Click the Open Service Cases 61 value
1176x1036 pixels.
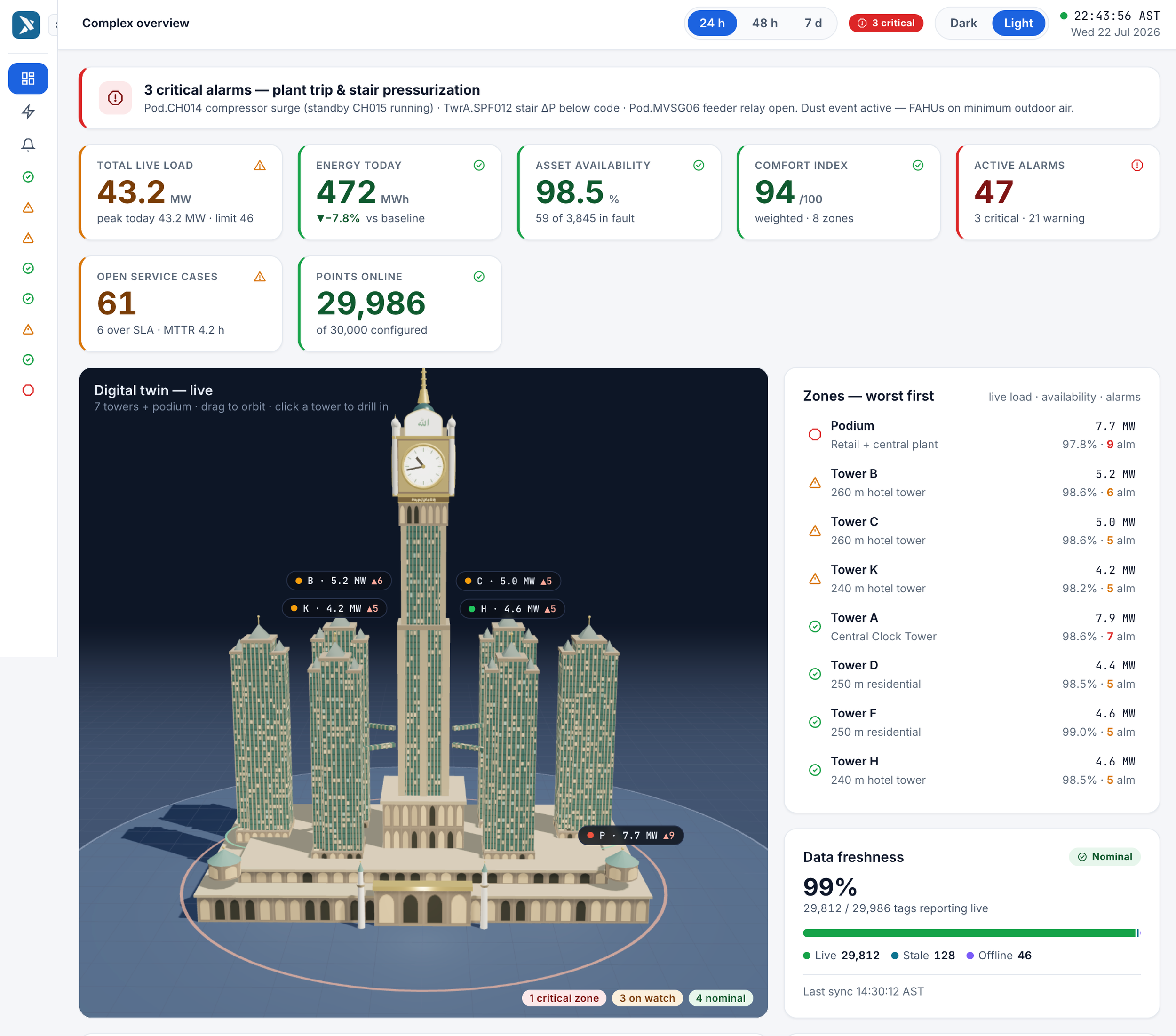pyautogui.click(x=117, y=303)
